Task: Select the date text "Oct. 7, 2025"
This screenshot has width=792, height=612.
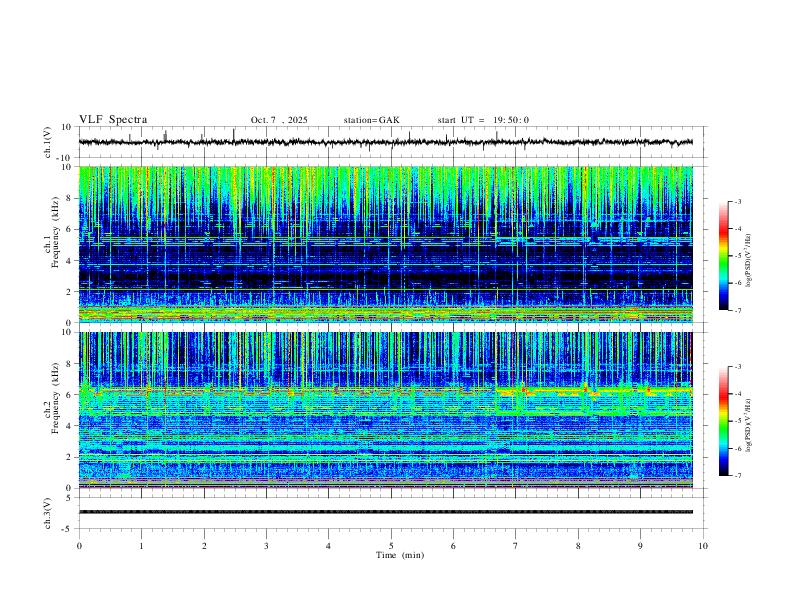Action: coord(279,120)
